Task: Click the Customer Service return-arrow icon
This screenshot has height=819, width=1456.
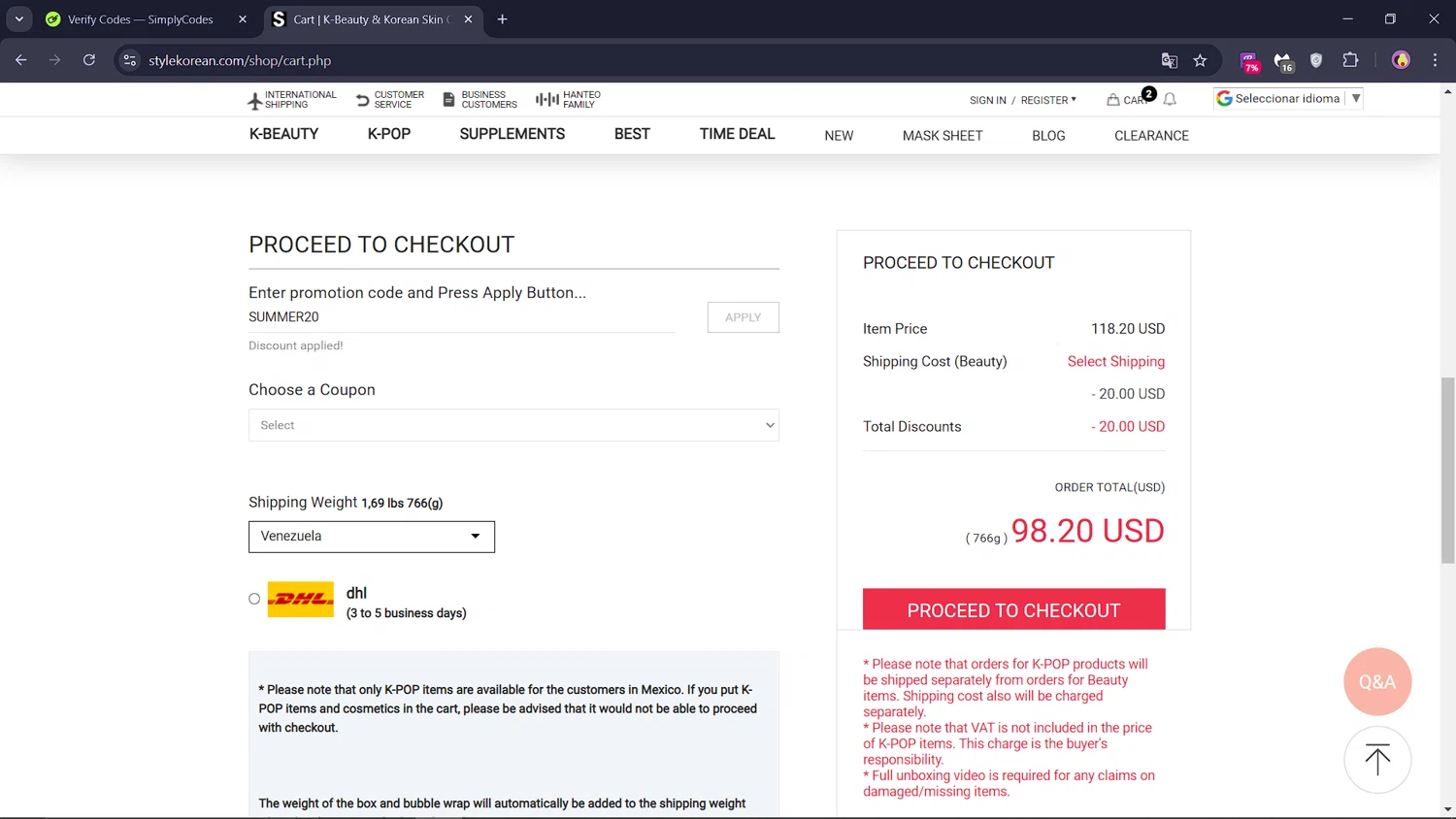Action: (363, 100)
